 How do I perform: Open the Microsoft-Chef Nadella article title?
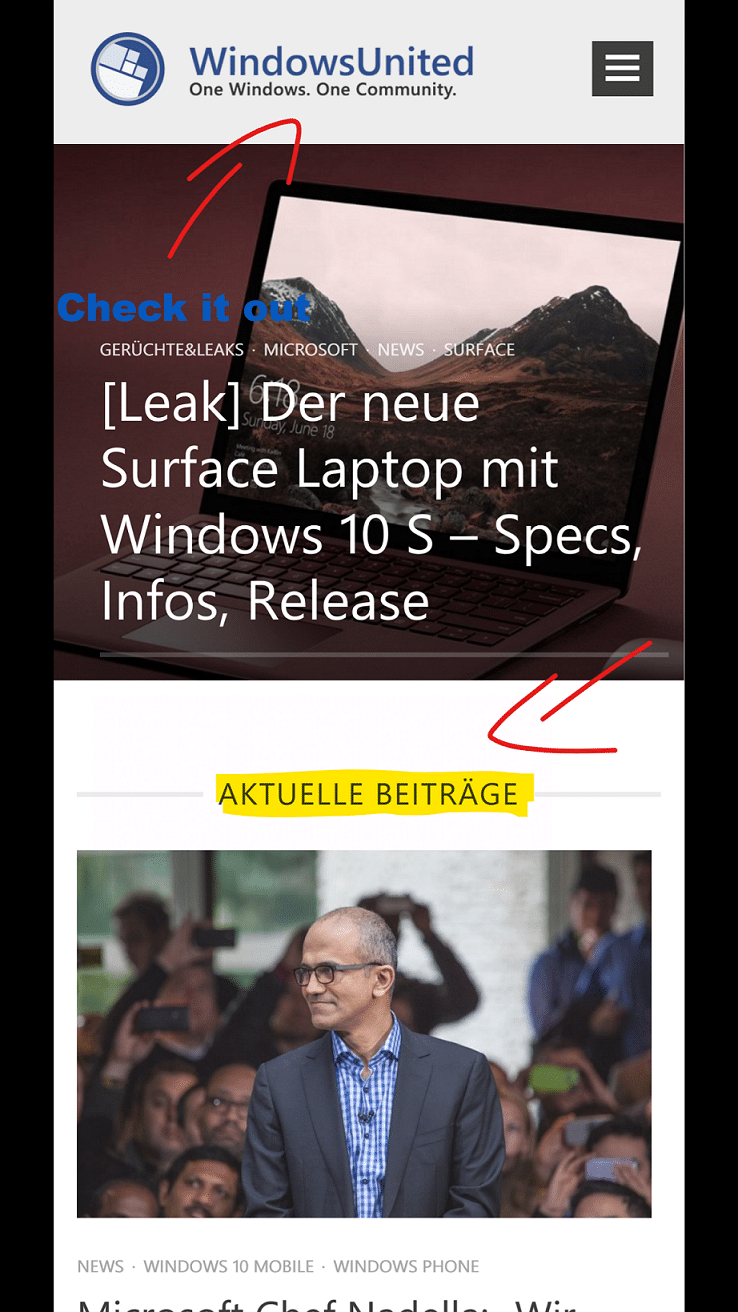tap(330, 1303)
